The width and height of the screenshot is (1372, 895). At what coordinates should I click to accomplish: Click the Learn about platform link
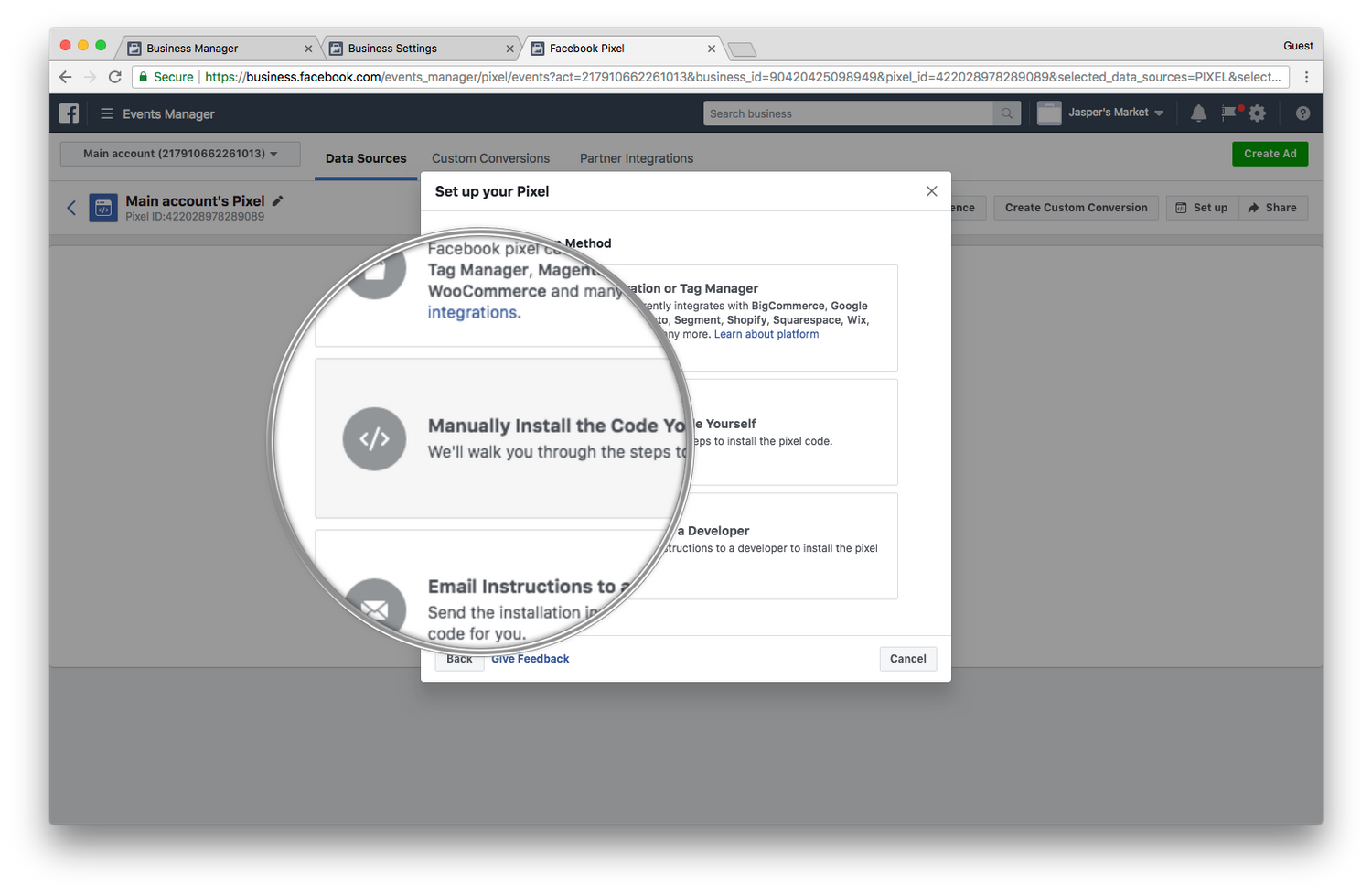[x=766, y=333]
